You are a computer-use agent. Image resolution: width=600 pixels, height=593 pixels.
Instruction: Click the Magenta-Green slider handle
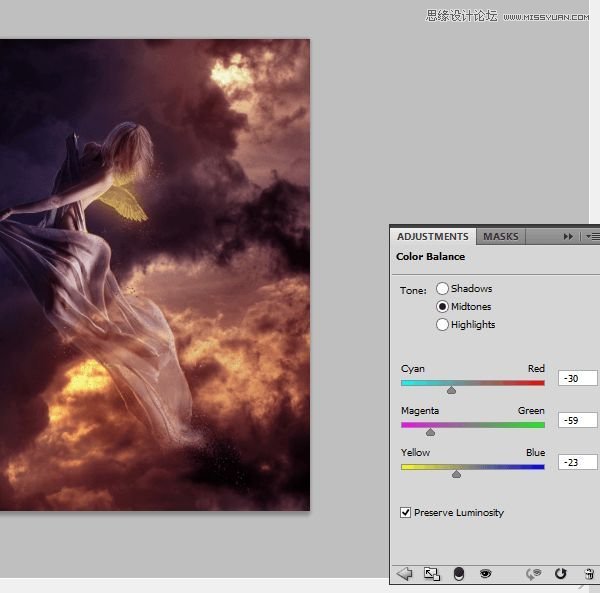point(430,432)
